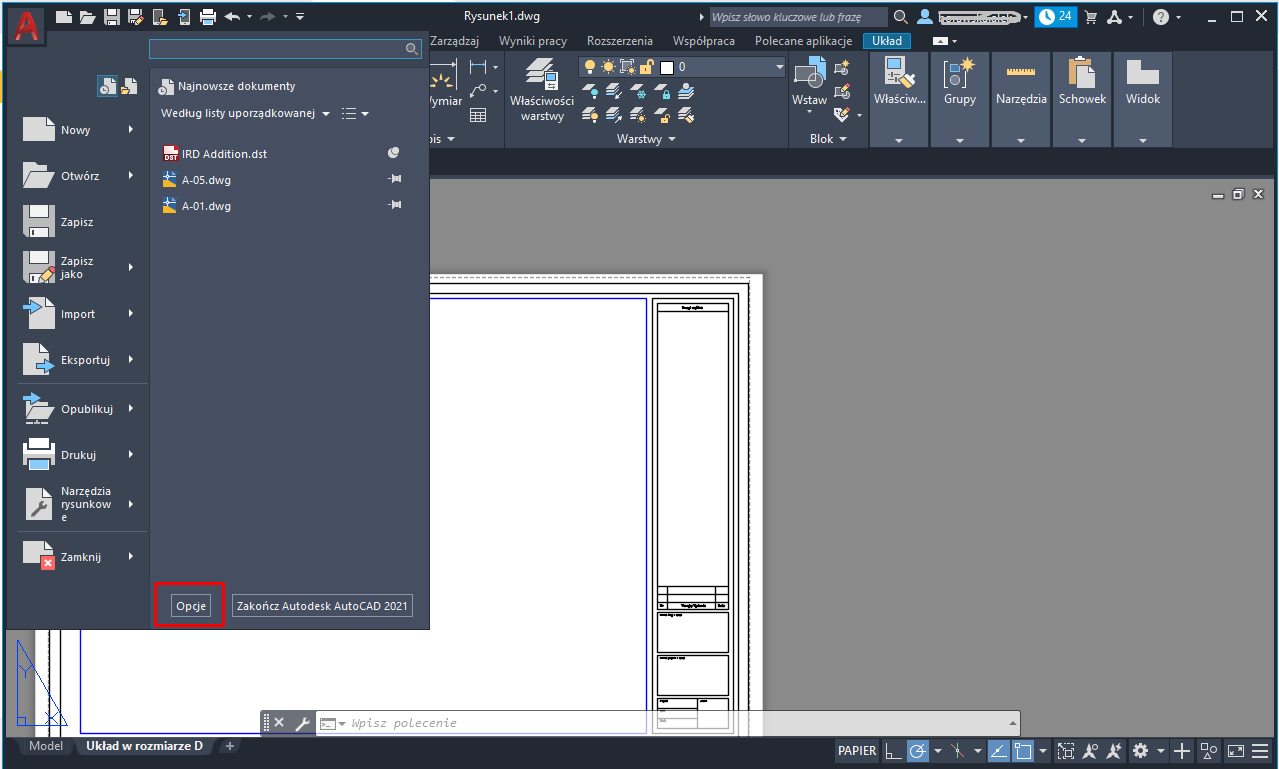Toggle the layer freeze sun icon
The width and height of the screenshot is (1279, 769).
[608, 67]
